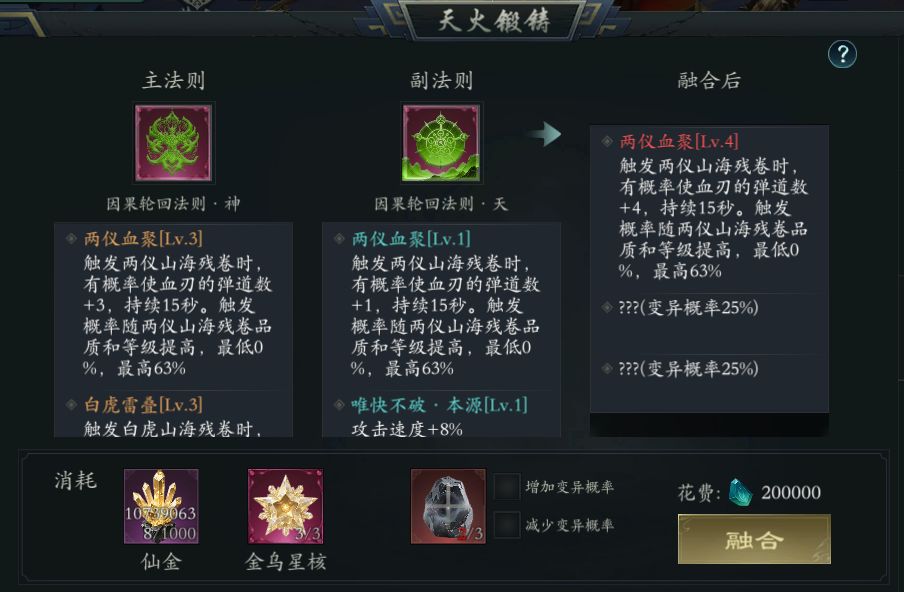Screen dimensions: 904x592
Task: Click the 天火锻铸 title banner
Action: [494, 21]
